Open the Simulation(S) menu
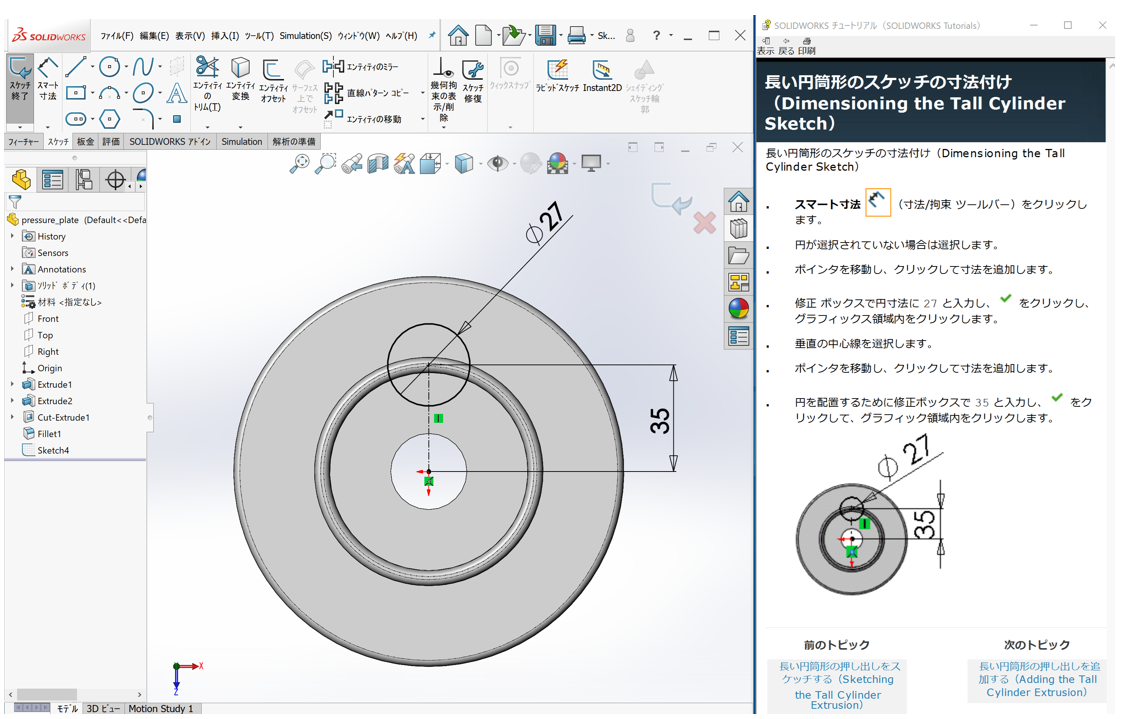This screenshot has width=1126, height=719. tap(306, 35)
